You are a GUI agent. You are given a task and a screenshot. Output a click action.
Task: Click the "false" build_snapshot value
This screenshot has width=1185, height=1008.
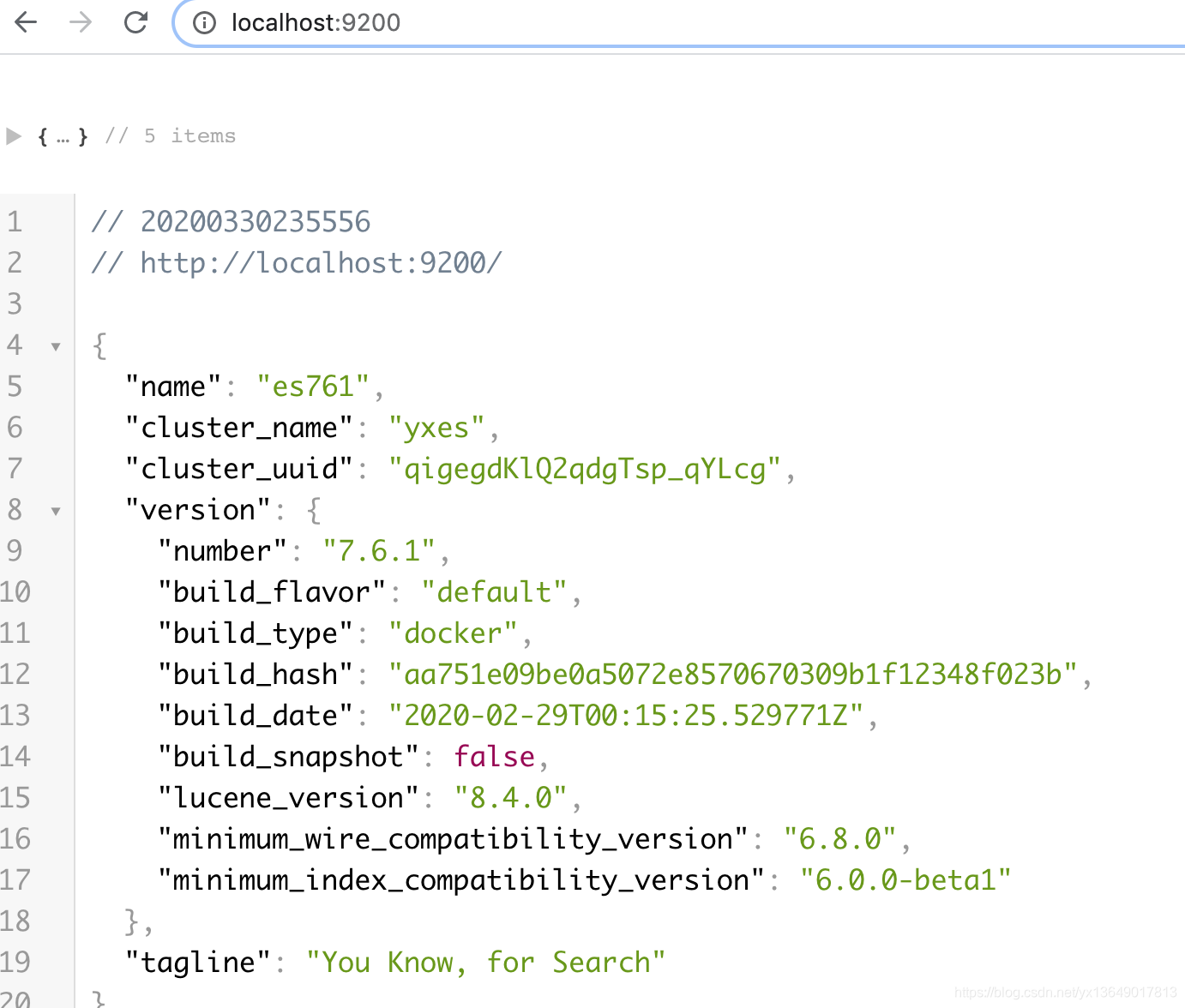click(x=494, y=756)
